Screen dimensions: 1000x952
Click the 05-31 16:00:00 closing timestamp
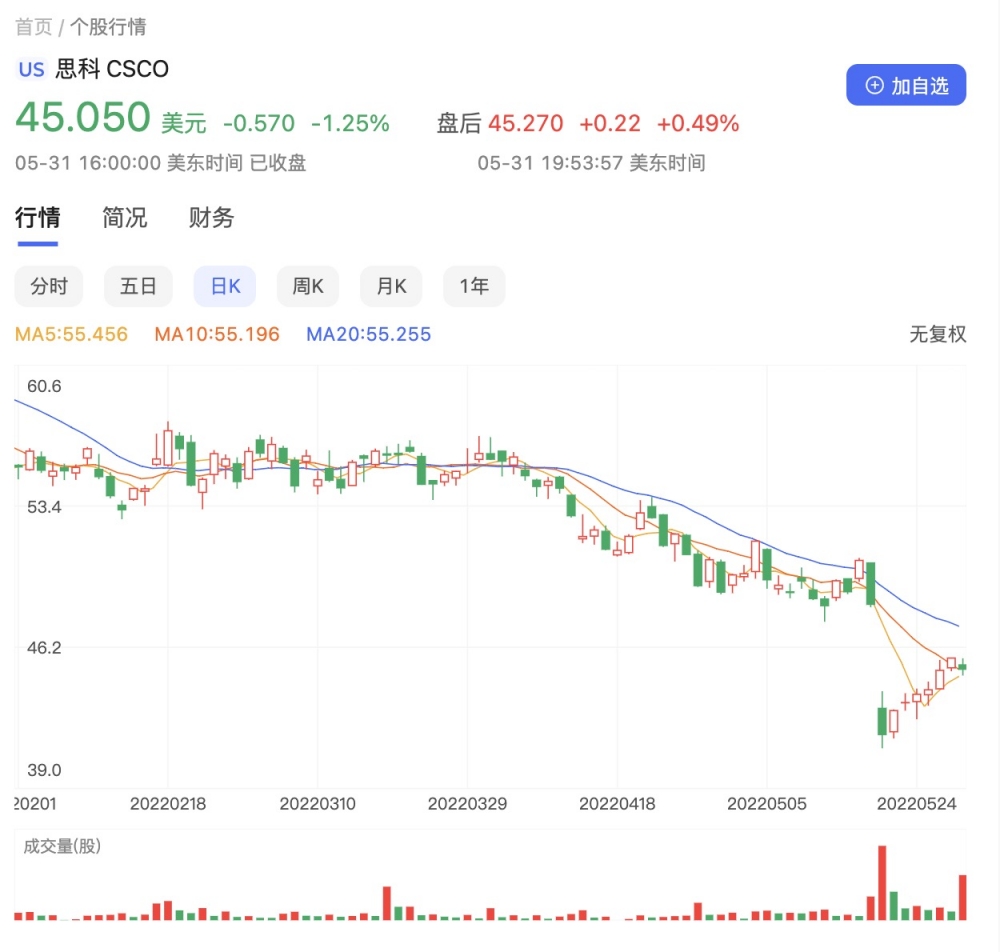click(160, 163)
